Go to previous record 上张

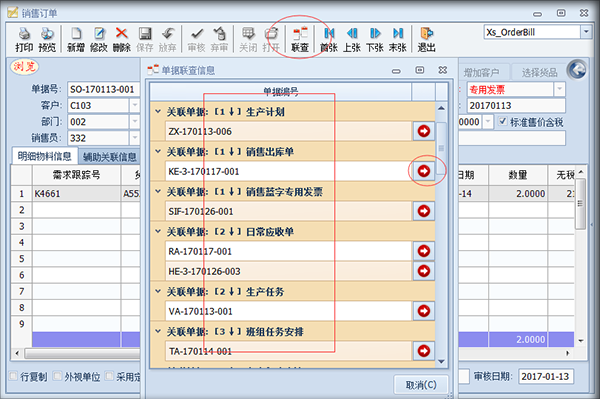(x=352, y=39)
